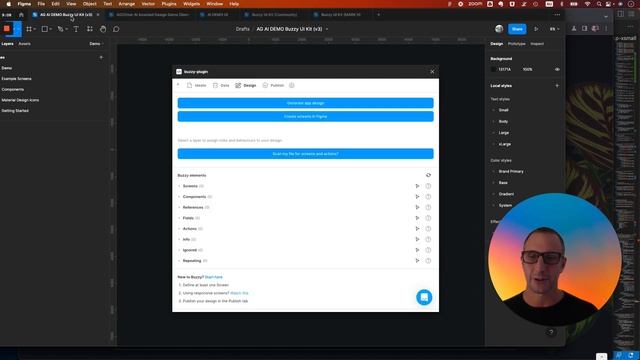The width and height of the screenshot is (640, 360).
Task: Select the Frame tool in Figma toolbar
Action: click(29, 29)
